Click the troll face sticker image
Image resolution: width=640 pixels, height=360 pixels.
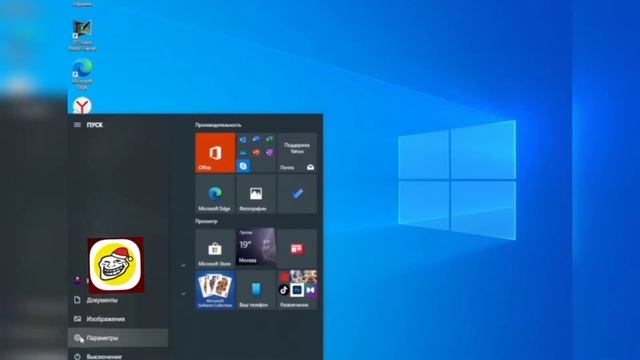[x=116, y=265]
